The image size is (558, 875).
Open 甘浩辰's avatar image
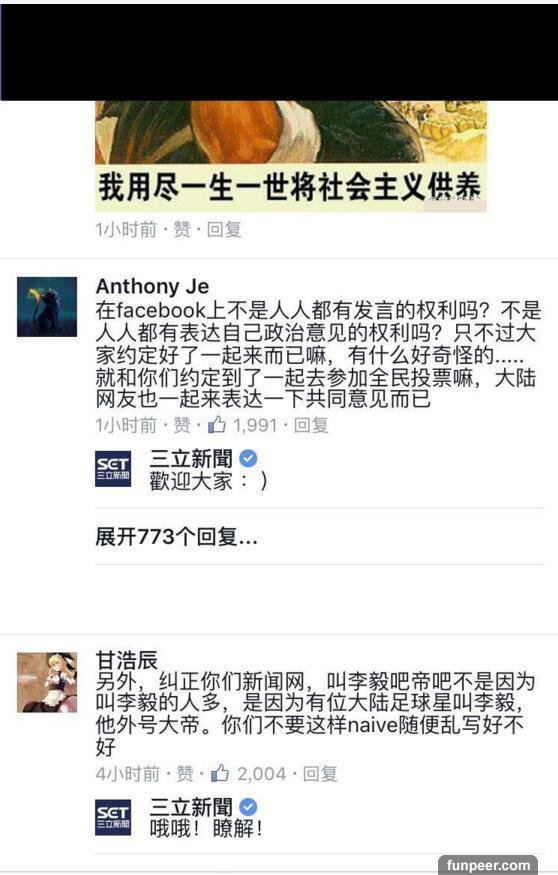click(47, 682)
